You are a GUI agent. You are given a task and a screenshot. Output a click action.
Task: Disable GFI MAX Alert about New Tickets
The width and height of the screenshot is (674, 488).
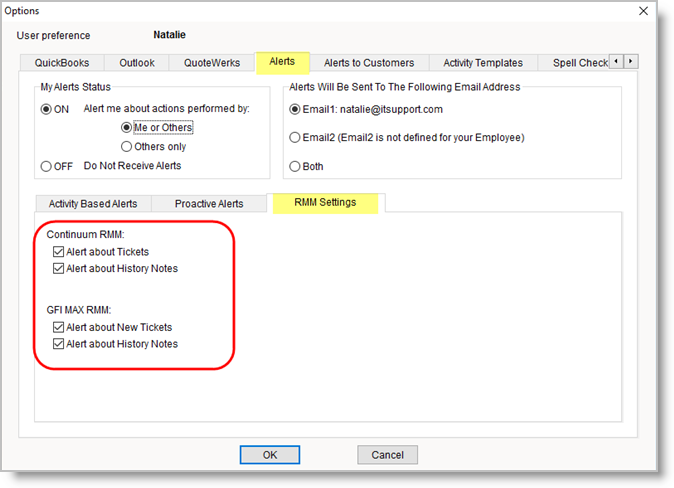58,328
